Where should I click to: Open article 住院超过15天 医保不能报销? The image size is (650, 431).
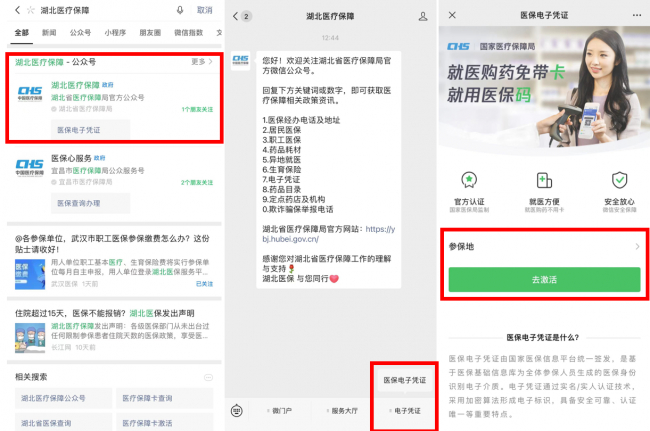coord(104,313)
